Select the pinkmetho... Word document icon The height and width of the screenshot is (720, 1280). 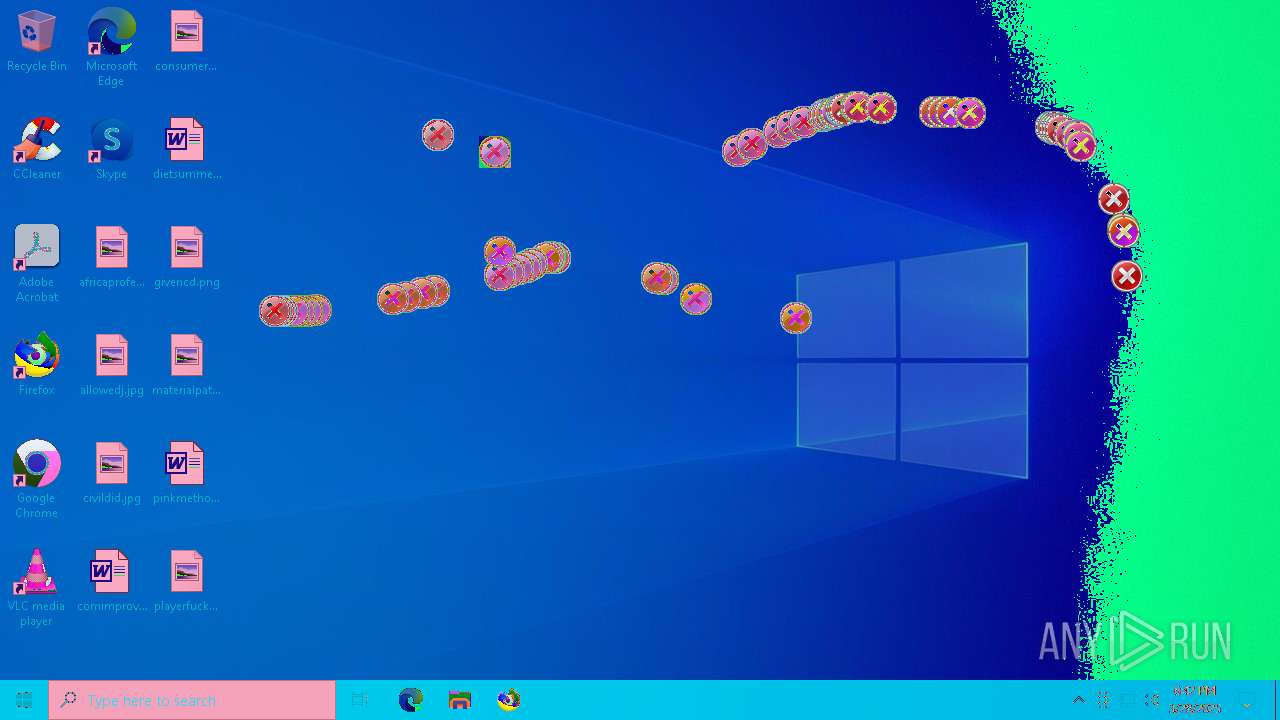point(186,473)
